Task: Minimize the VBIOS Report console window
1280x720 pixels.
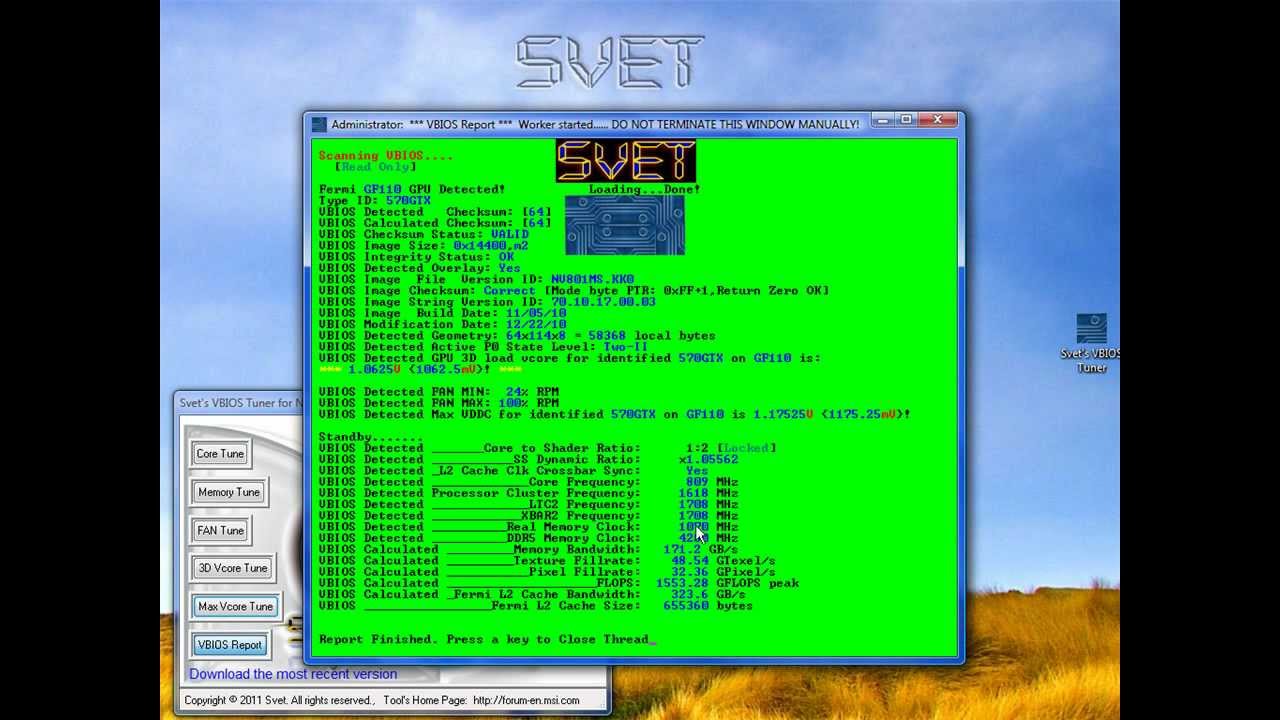Action: pos(882,120)
